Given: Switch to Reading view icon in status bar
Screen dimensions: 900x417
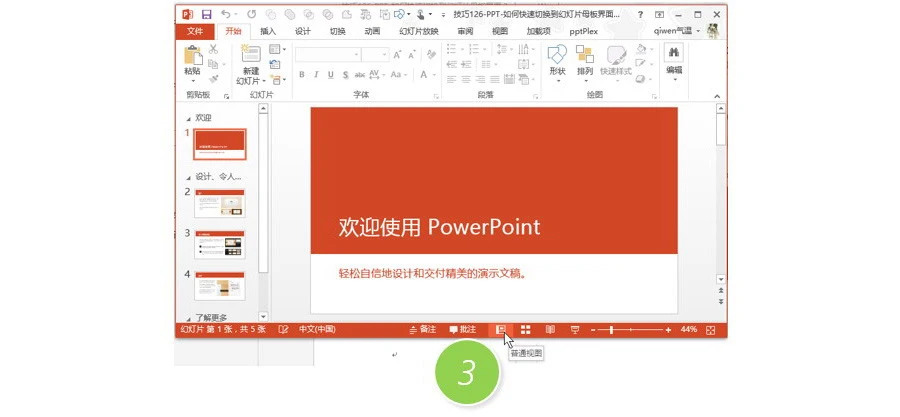Looking at the screenshot, I should pyautogui.click(x=550, y=329).
